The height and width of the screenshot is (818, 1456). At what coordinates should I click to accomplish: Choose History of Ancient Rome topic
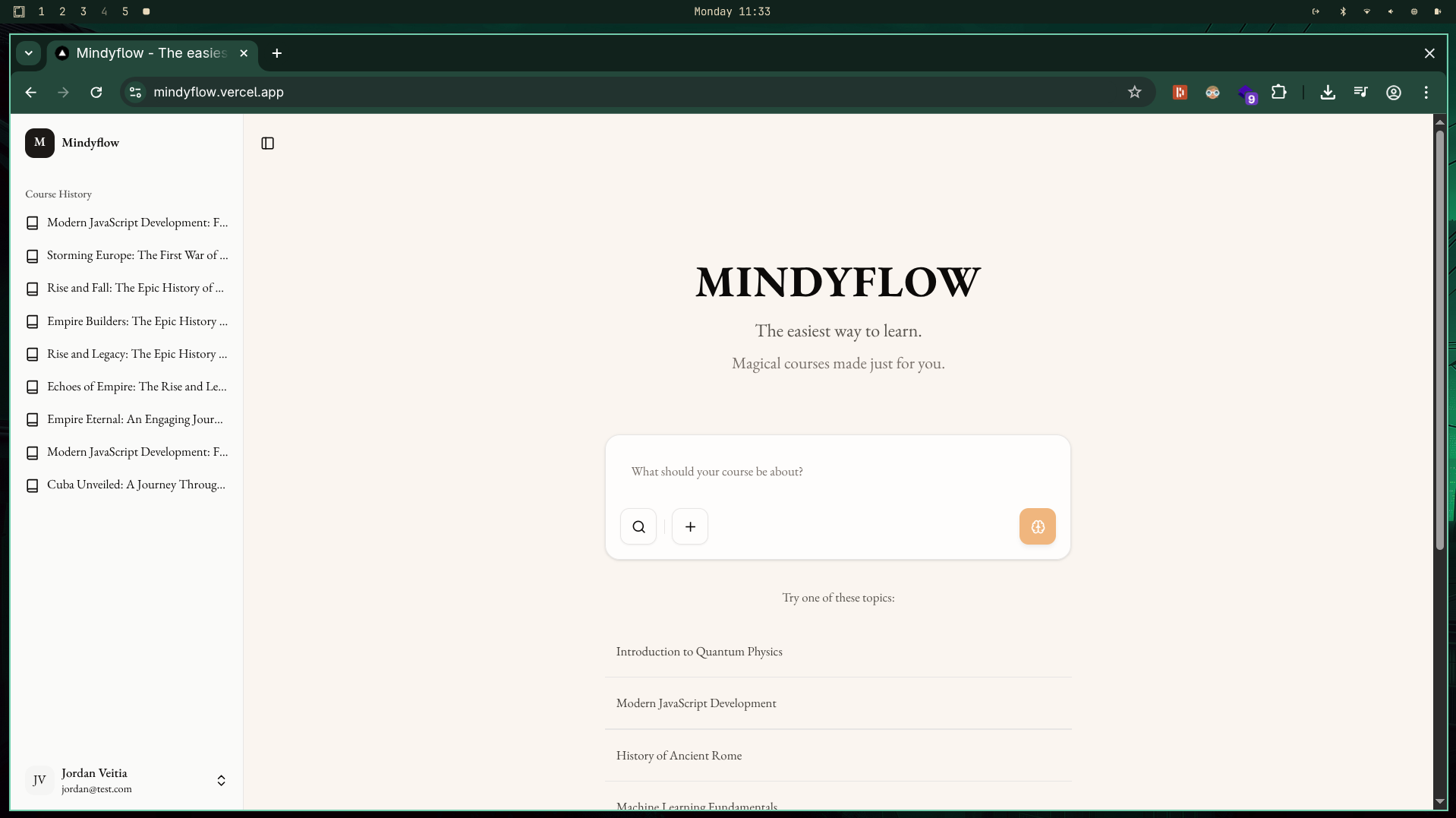[x=679, y=756]
